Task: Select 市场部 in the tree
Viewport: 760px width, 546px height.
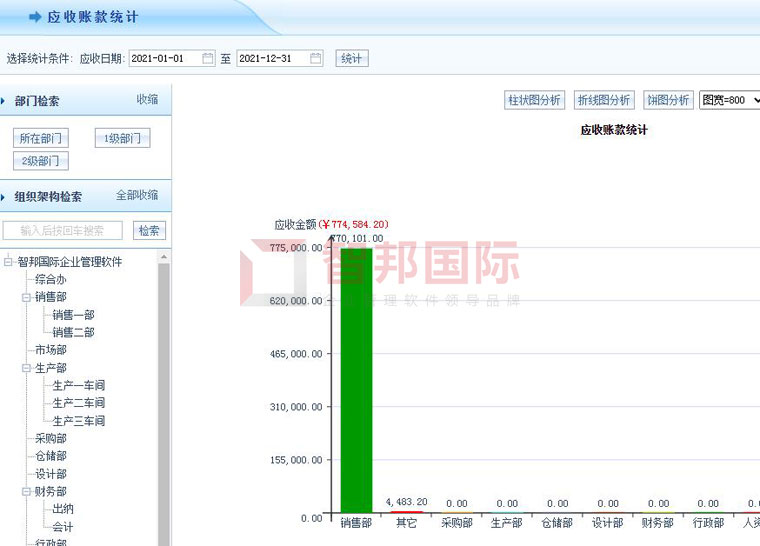Action: [x=50, y=350]
